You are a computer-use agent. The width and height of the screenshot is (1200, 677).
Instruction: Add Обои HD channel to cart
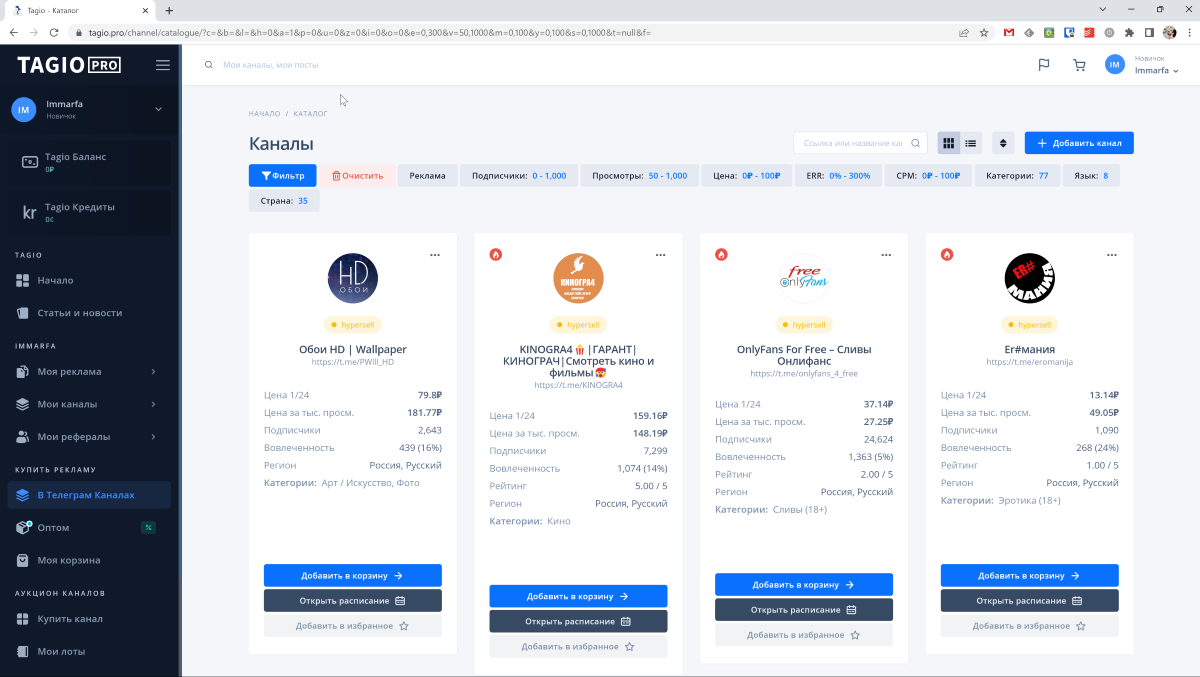click(x=353, y=576)
